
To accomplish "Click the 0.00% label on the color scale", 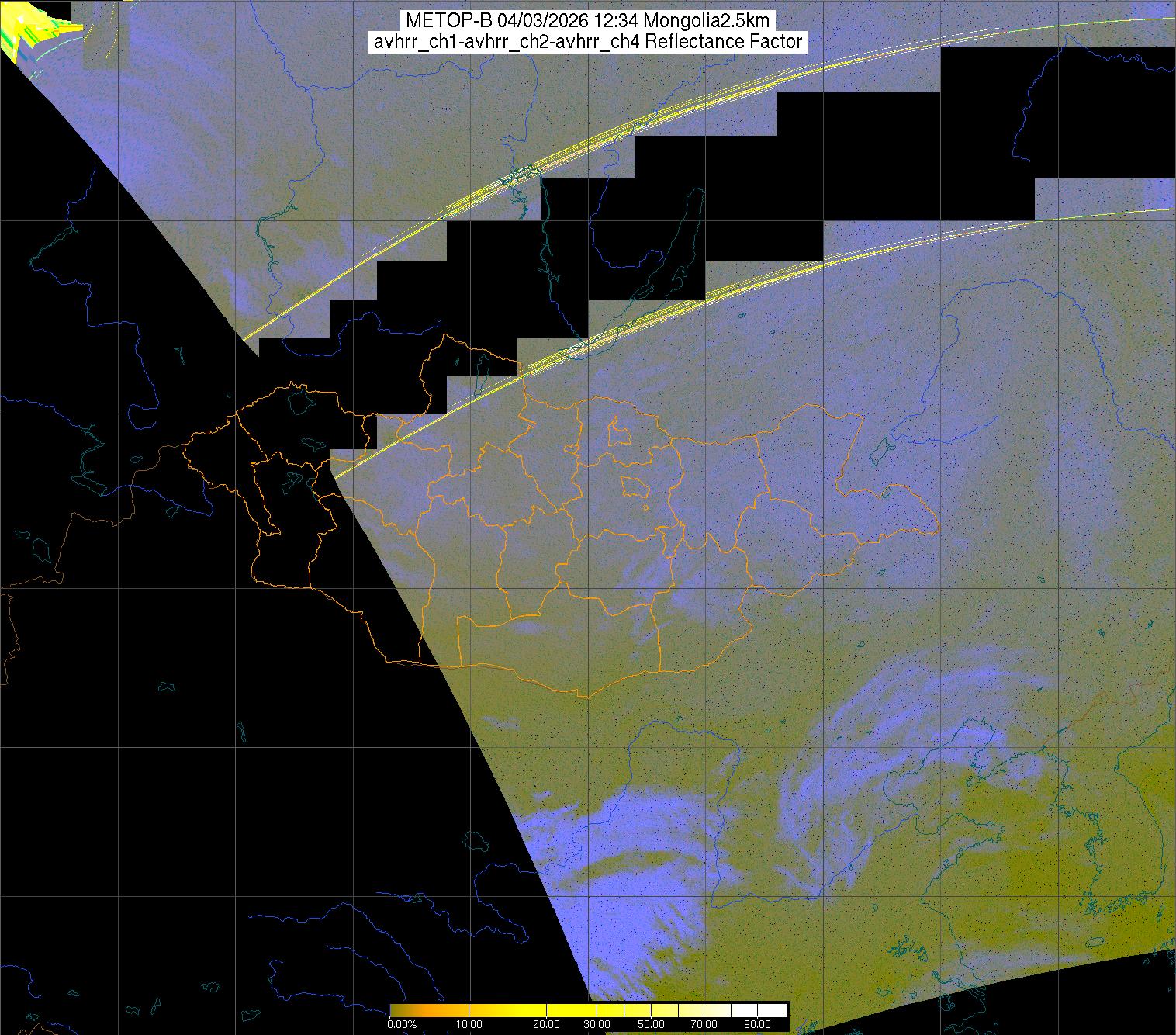I will click(402, 1025).
